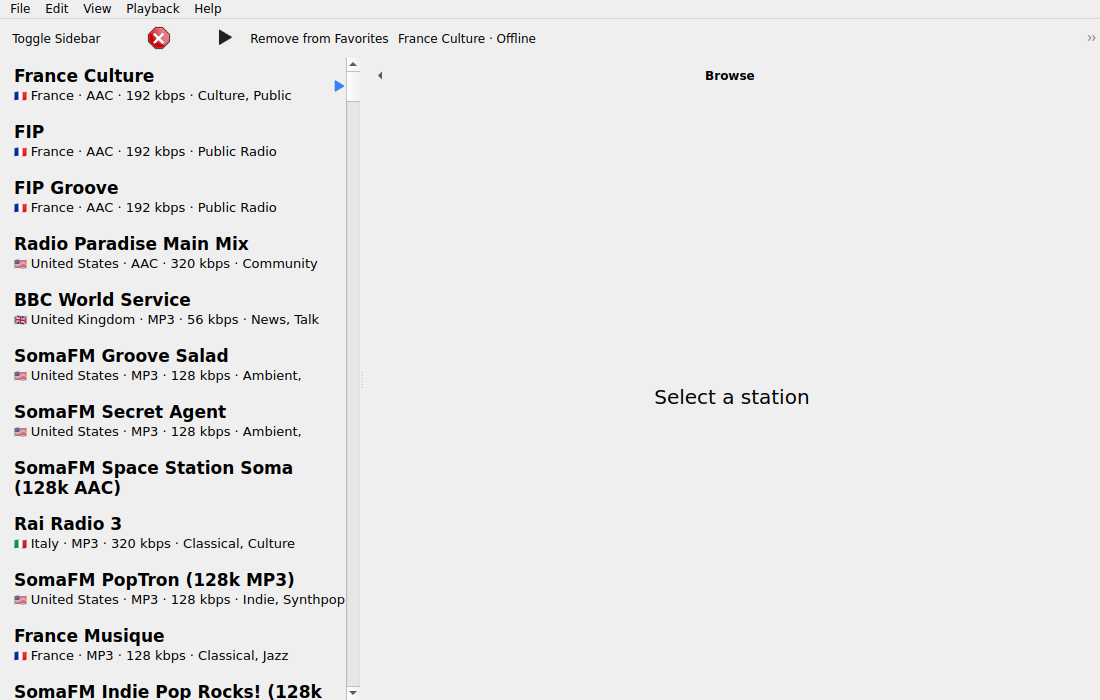Viewport: 1100px width, 700px height.
Task: Click the back arrow next to Browse
Action: [x=380, y=76]
